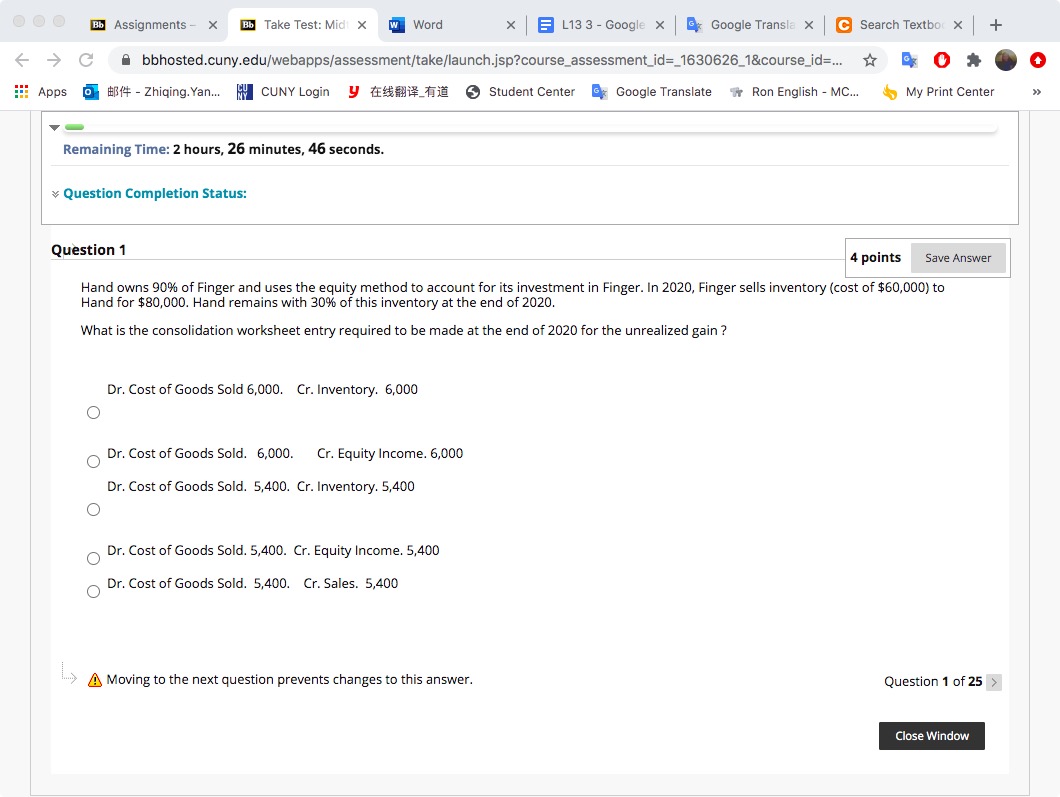1060x797 pixels.
Task: Open the browser profile avatar
Action: (x=1005, y=60)
